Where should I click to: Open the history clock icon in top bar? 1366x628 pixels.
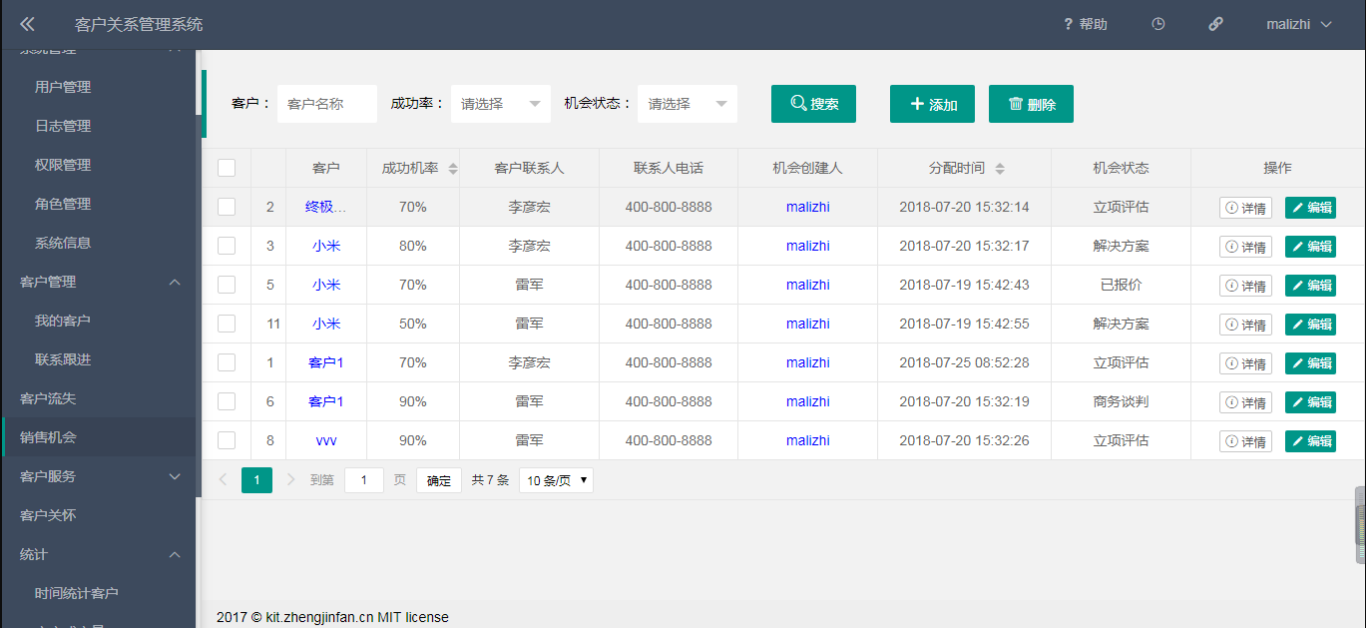1157,23
